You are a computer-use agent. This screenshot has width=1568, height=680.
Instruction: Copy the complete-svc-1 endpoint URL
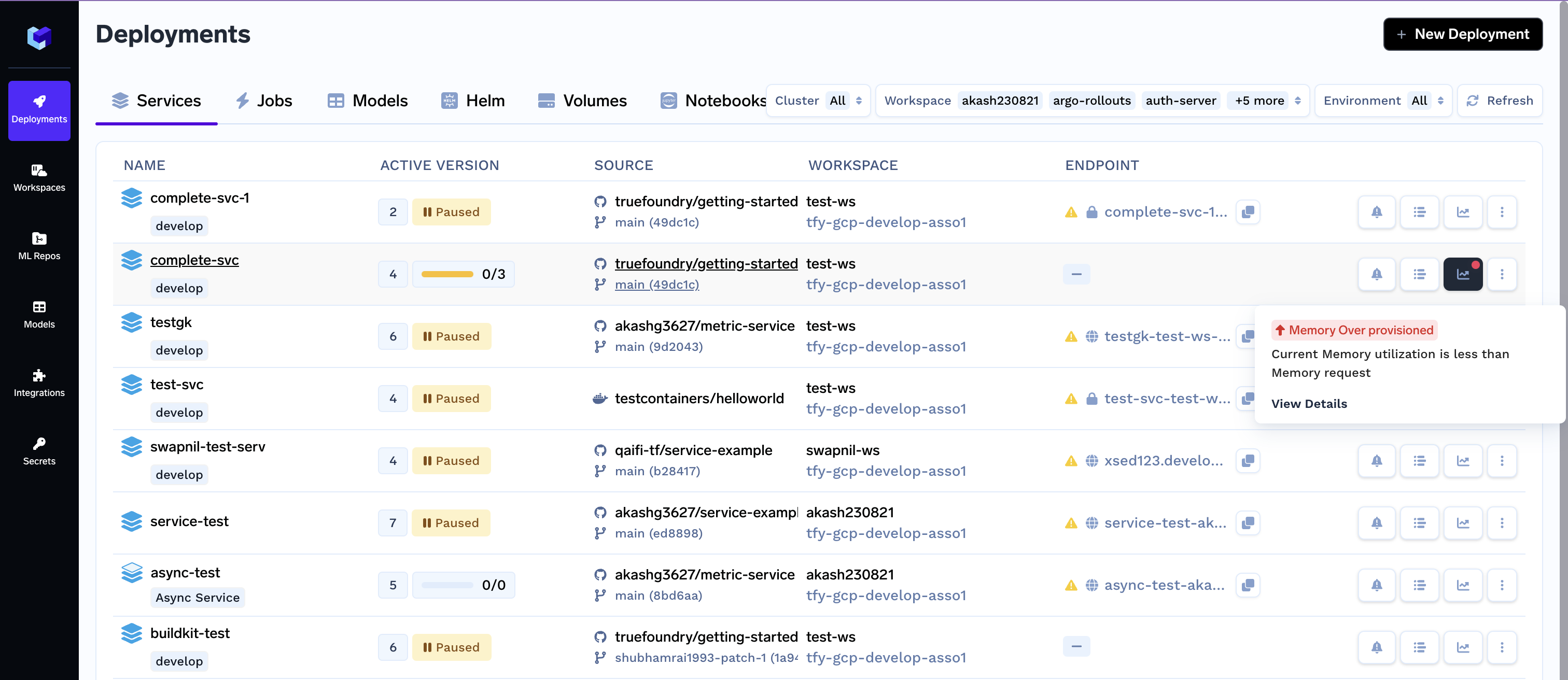(1247, 211)
